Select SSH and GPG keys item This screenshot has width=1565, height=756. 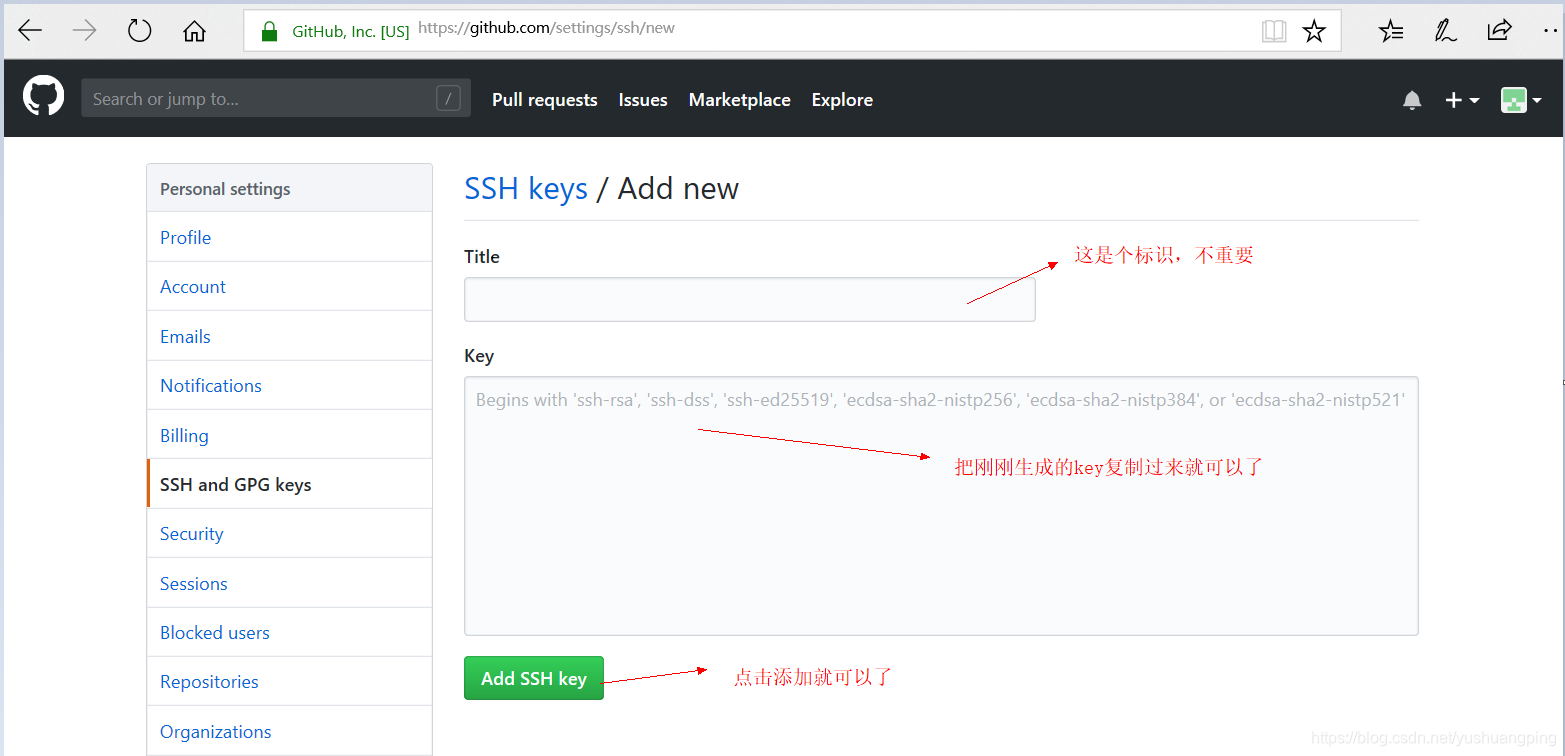pyautogui.click(x=289, y=484)
